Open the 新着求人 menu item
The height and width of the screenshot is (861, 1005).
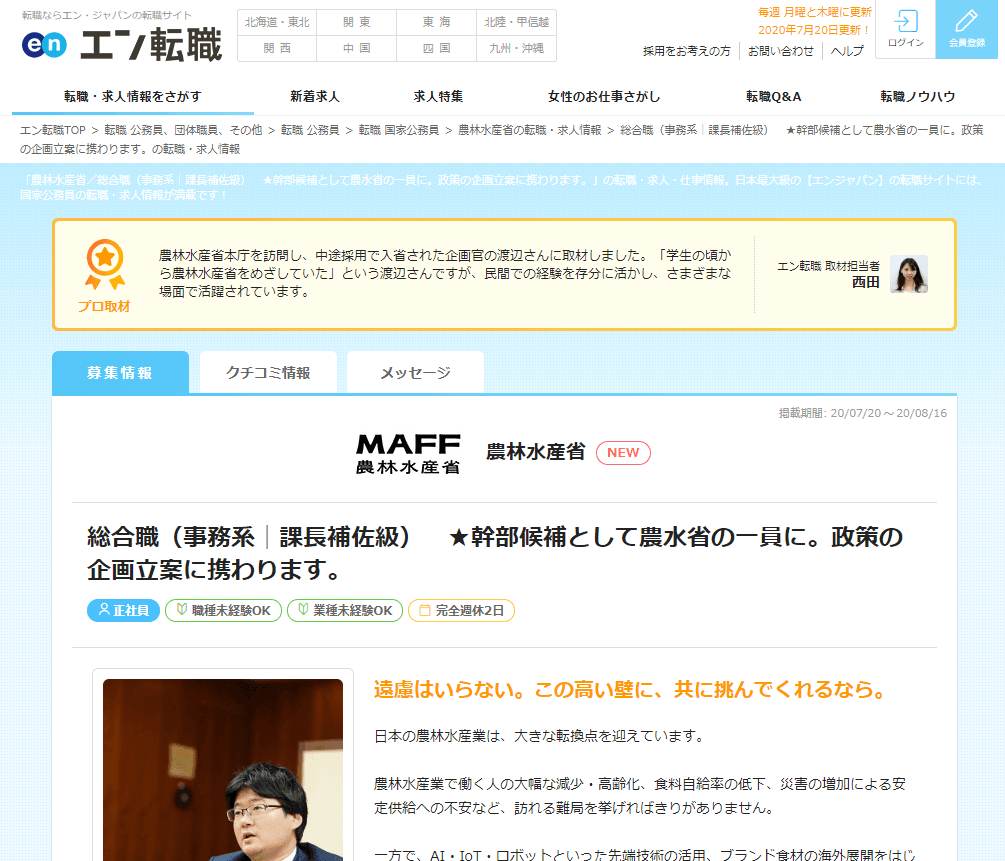tap(315, 97)
